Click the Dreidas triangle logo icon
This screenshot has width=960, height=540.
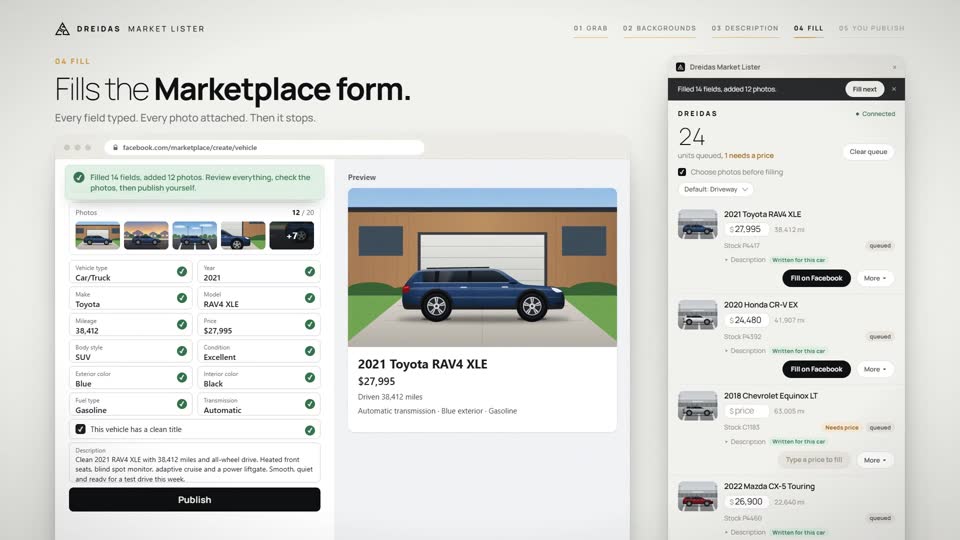coord(62,29)
